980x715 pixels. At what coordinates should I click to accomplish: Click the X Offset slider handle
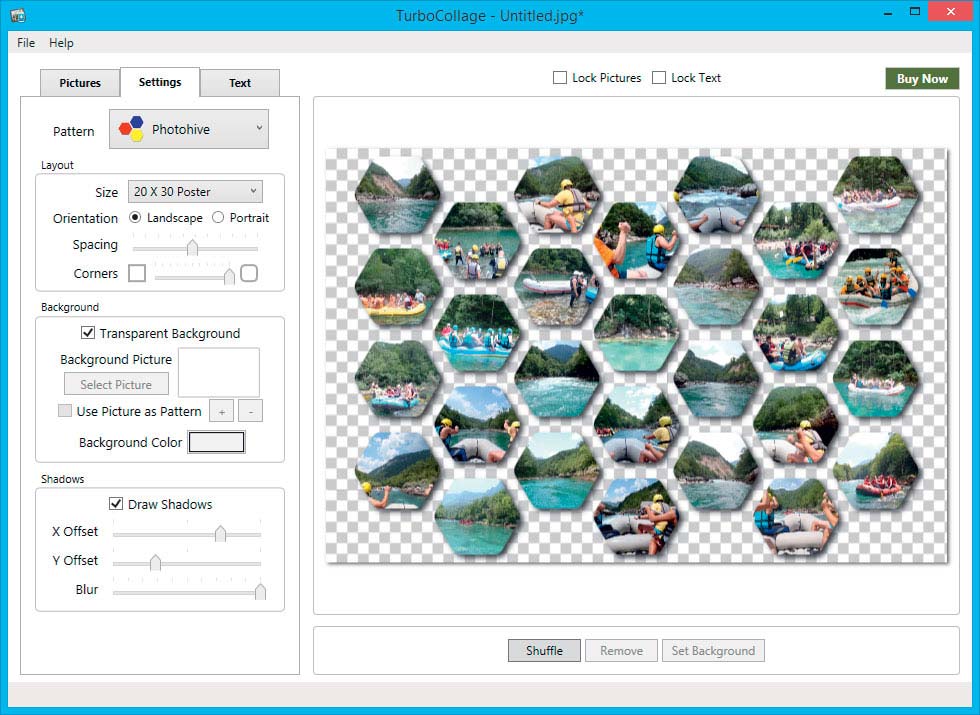point(220,533)
